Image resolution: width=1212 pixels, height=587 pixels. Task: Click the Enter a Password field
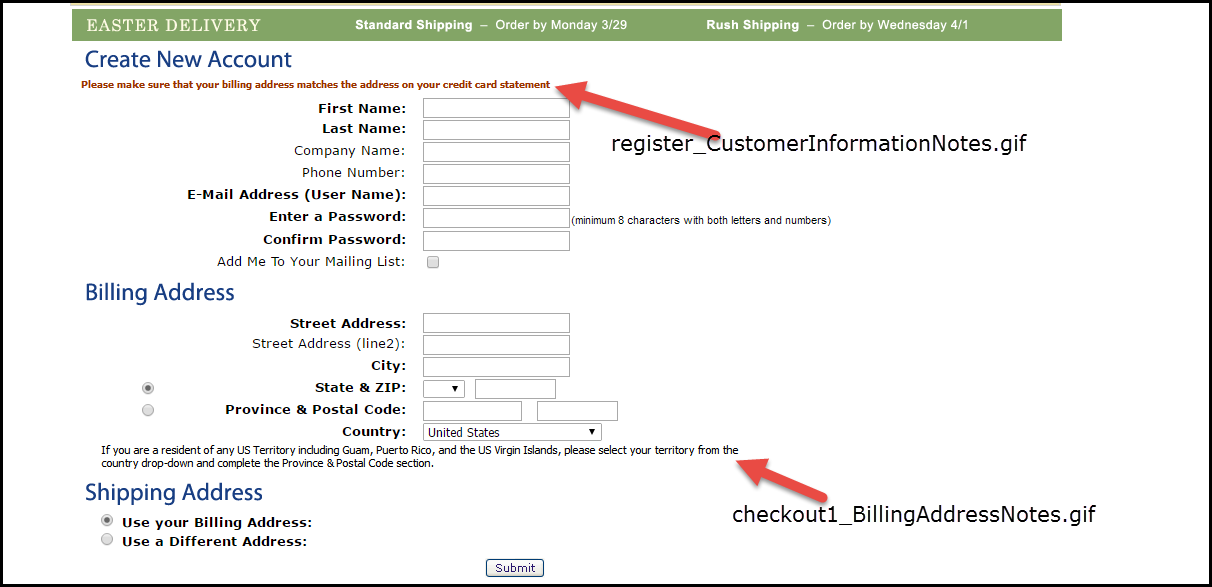click(x=496, y=218)
